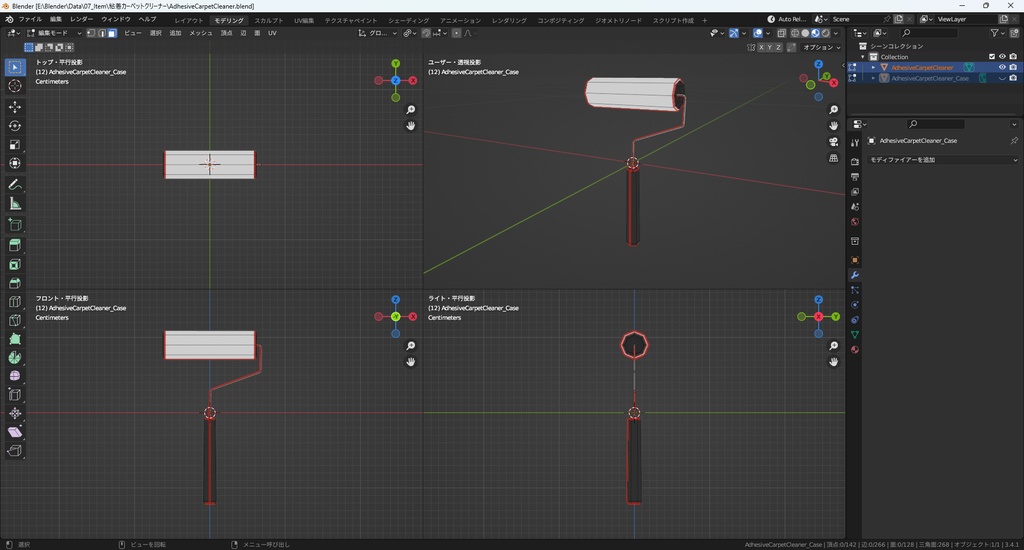Select the Move tool in the left toolbar
The width and height of the screenshot is (1024, 550).
coord(15,106)
